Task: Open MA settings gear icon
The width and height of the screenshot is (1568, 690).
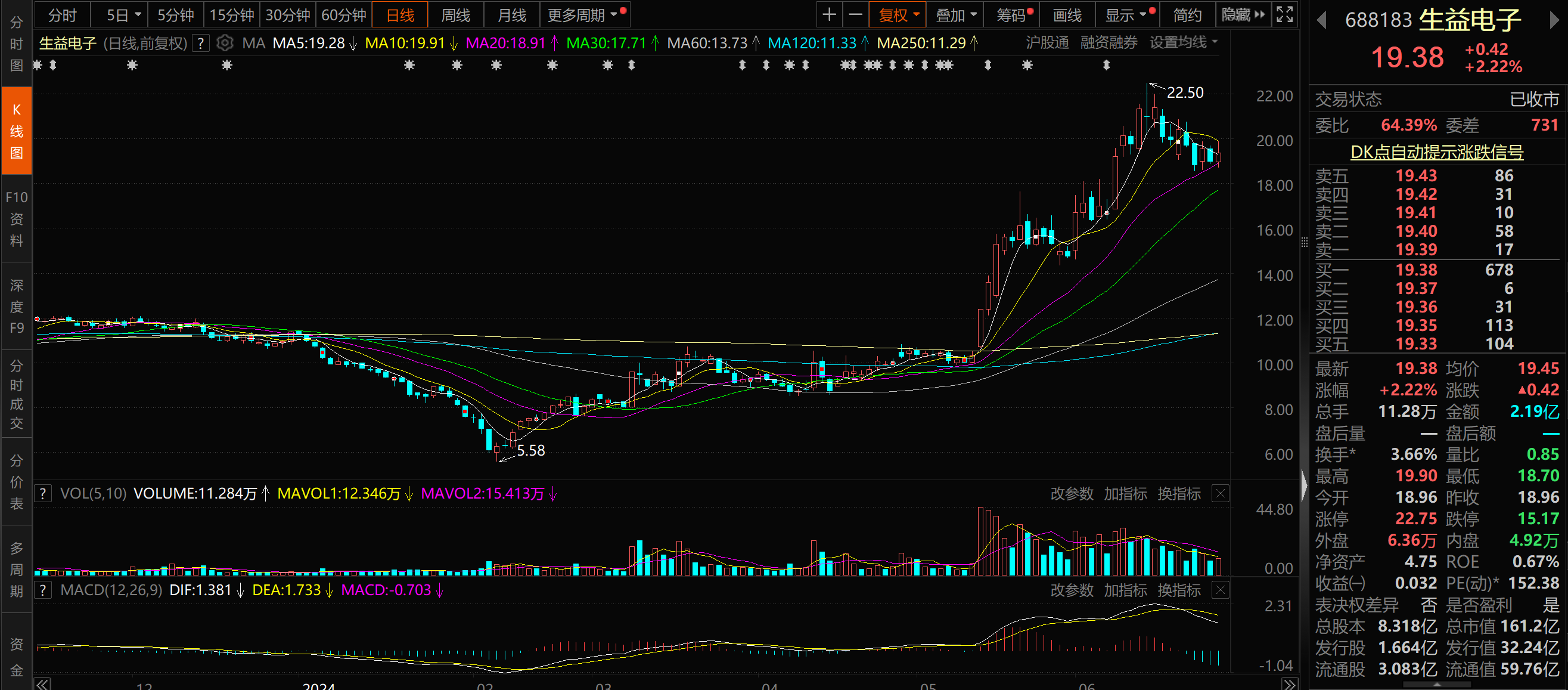Action: click(x=225, y=44)
